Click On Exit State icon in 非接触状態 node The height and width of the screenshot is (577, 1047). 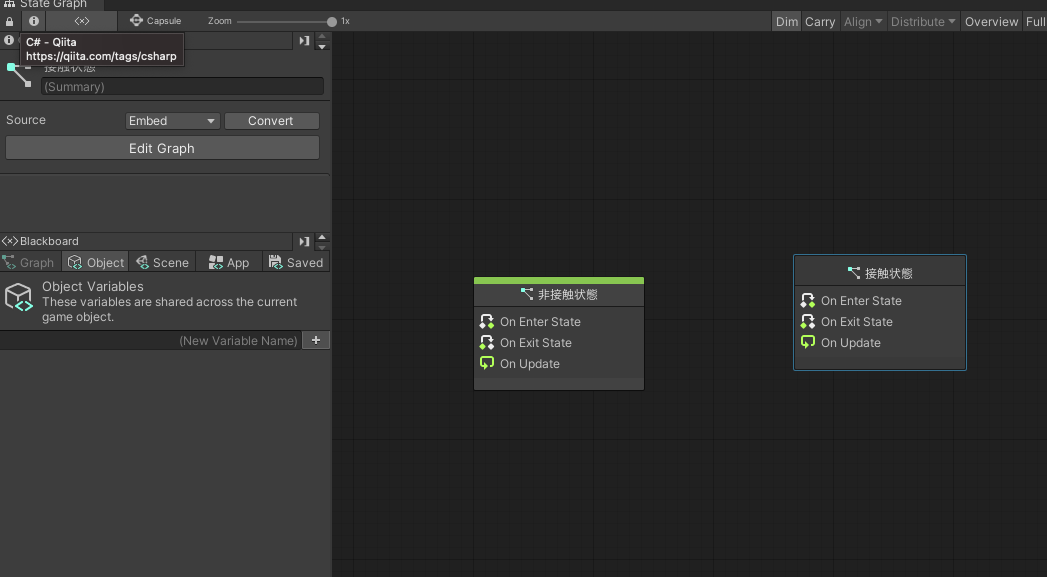(487, 343)
